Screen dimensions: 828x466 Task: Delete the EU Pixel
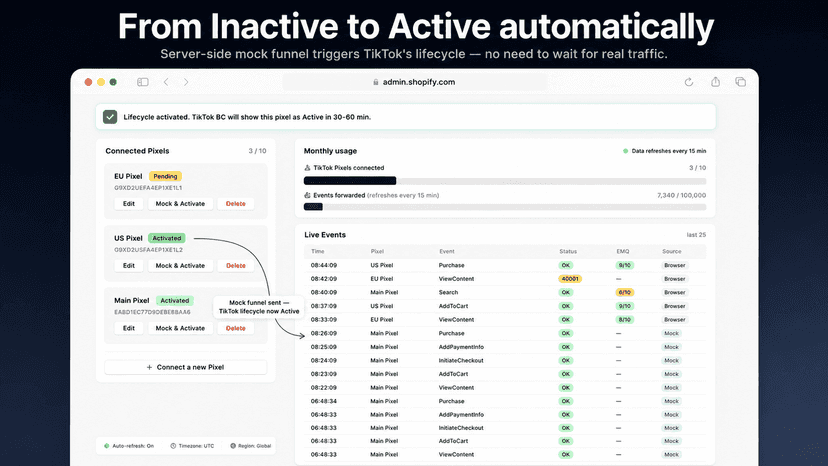click(236, 203)
